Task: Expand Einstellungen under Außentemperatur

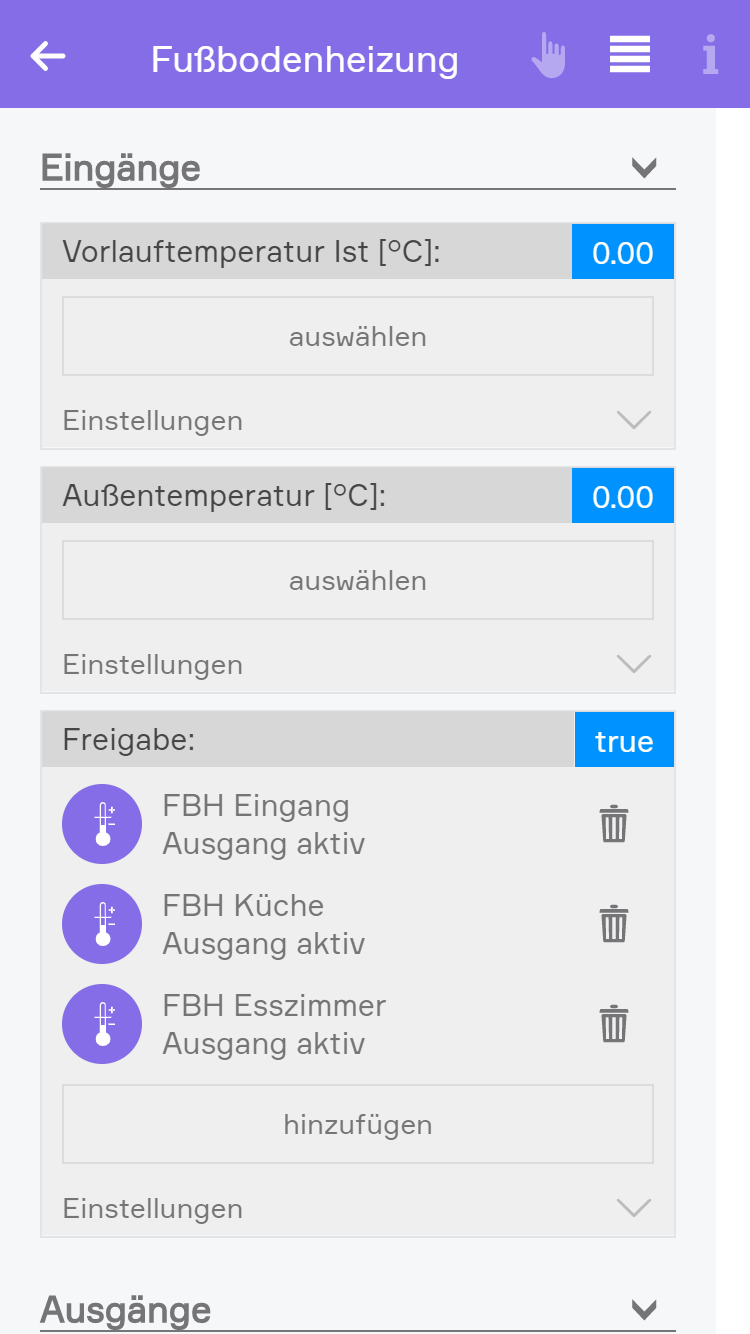Action: tap(634, 664)
